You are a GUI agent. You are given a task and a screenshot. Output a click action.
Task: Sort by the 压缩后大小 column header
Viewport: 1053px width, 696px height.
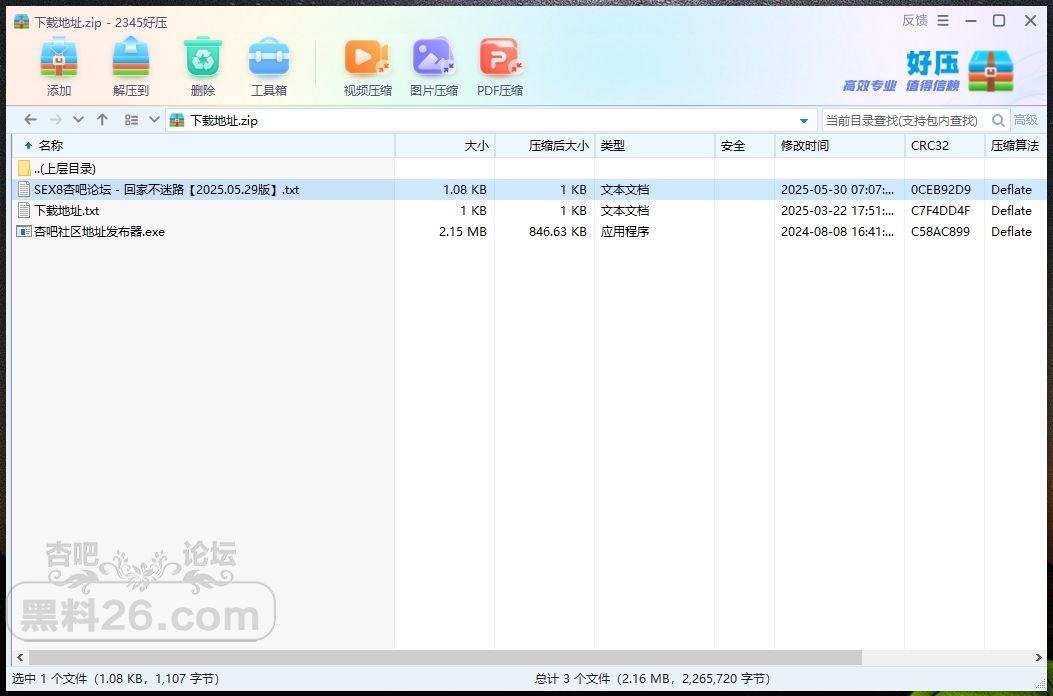tap(545, 146)
